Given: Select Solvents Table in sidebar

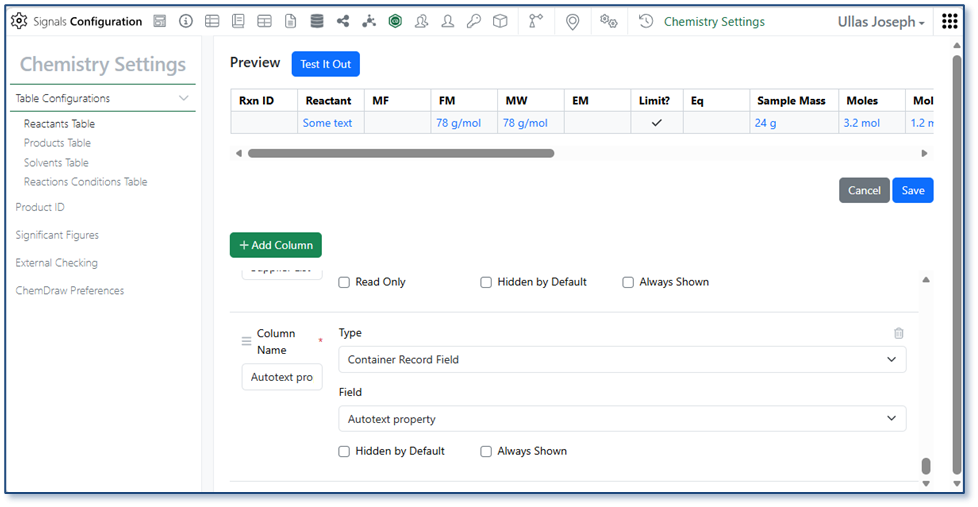Looking at the screenshot, I should (56, 163).
